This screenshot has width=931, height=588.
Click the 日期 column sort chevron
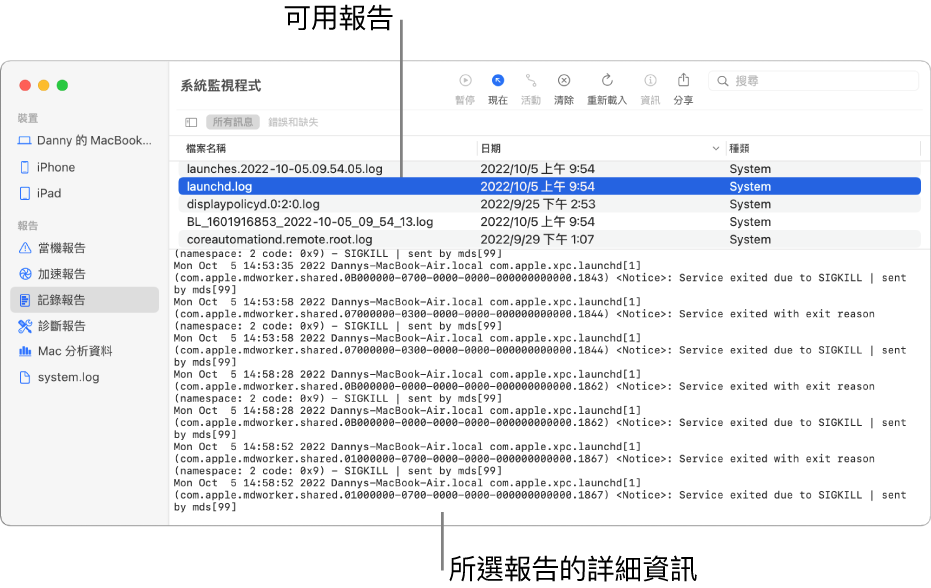click(x=715, y=148)
